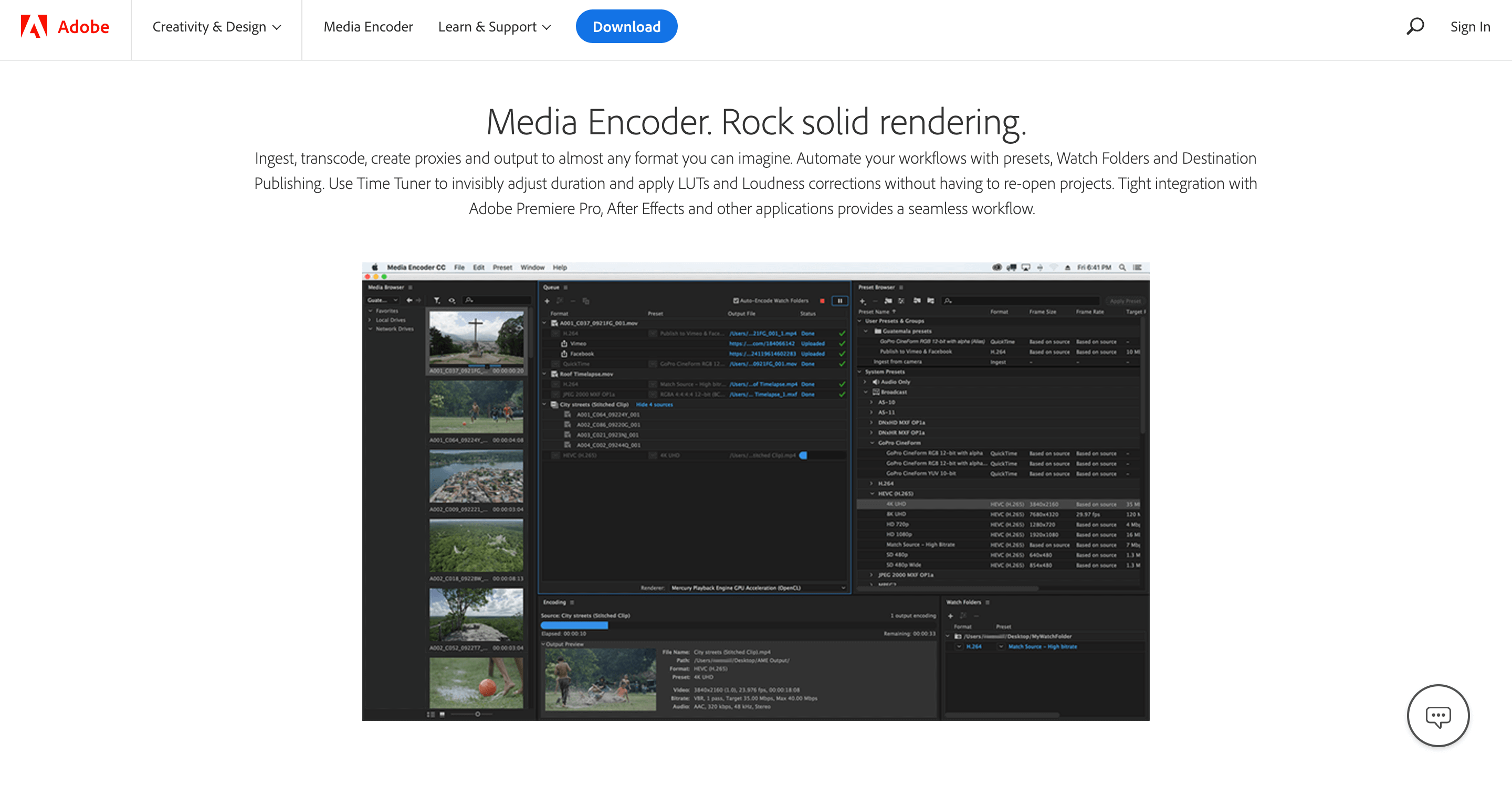Collapse the Favorites tree item

(370, 311)
